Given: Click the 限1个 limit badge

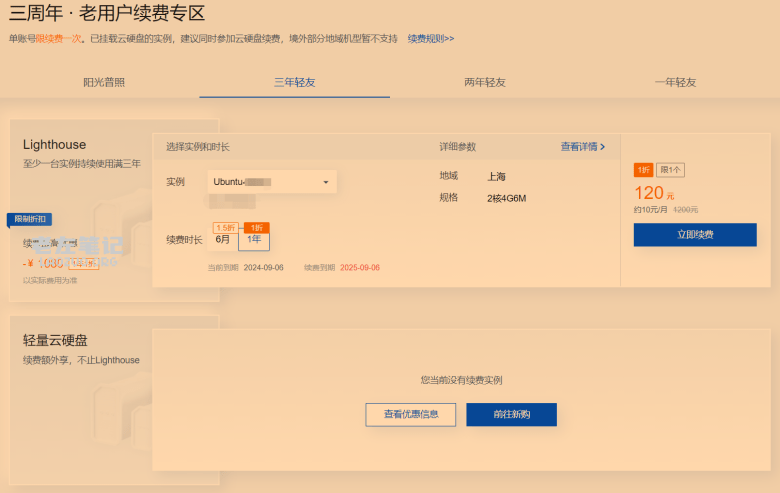Looking at the screenshot, I should (x=670, y=170).
